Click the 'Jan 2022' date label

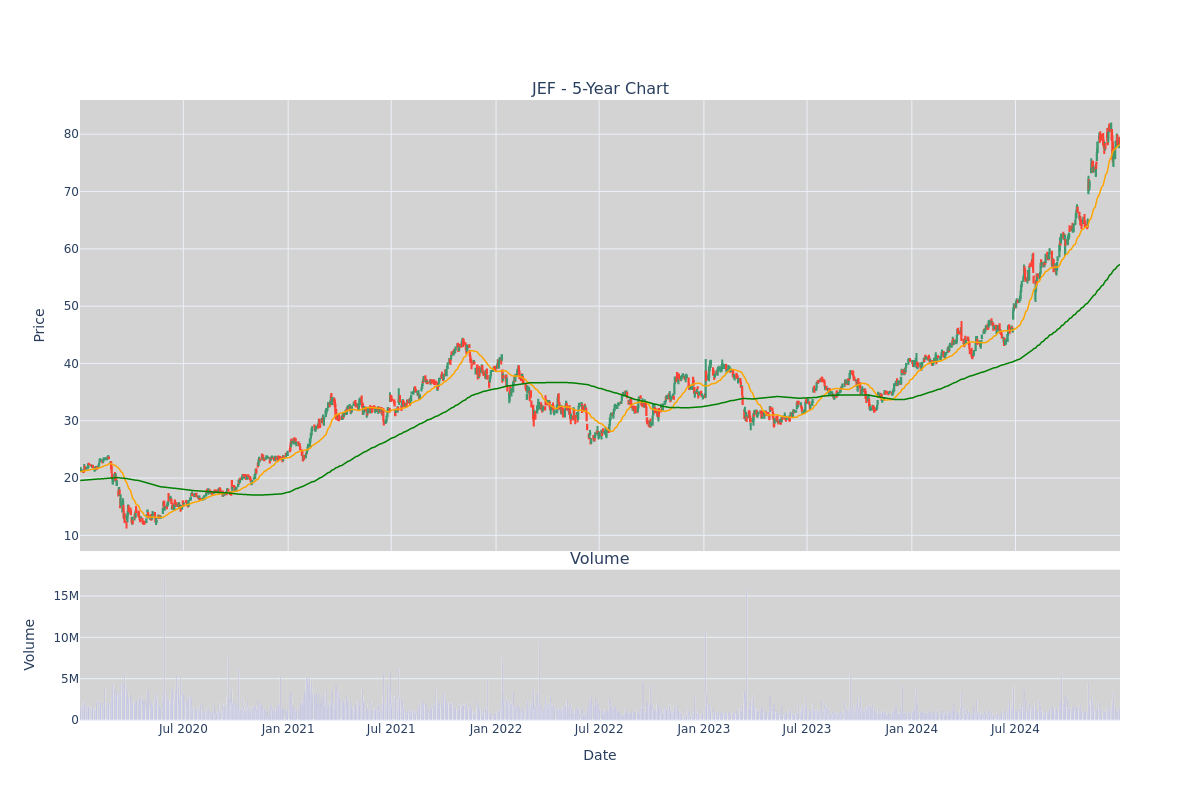(496, 729)
